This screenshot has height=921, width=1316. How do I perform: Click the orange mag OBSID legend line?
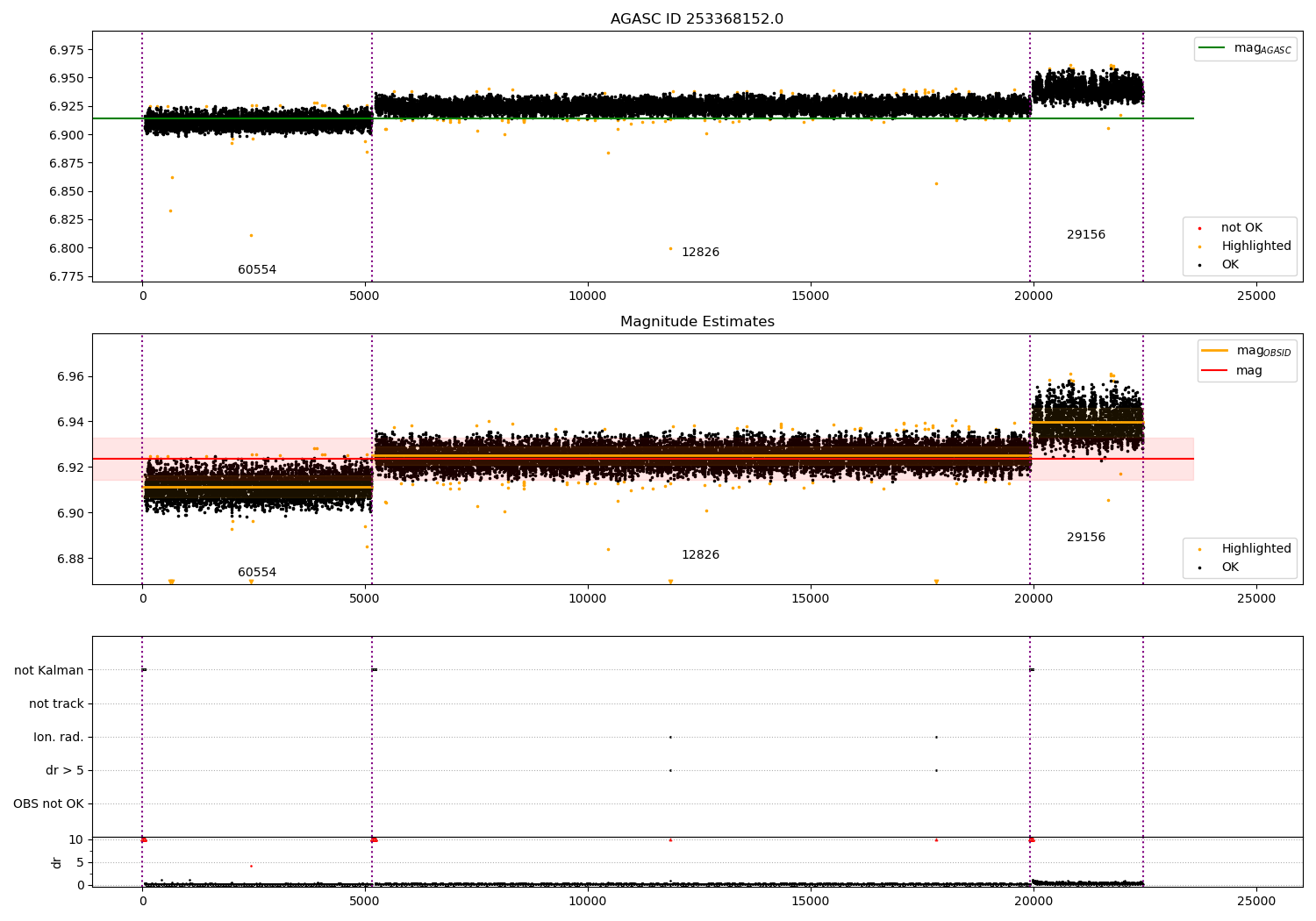[1215, 351]
